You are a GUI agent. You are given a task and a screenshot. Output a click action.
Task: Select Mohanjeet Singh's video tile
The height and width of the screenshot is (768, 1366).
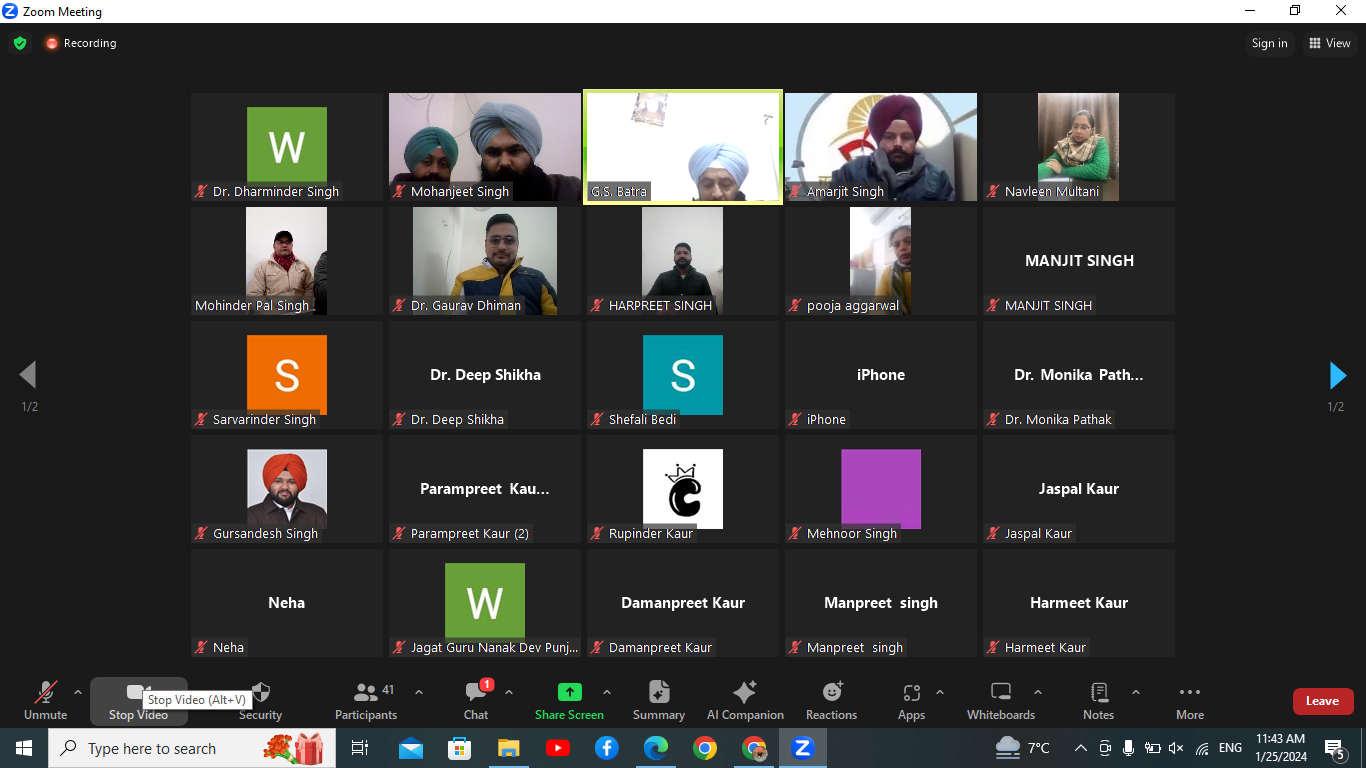pos(485,147)
